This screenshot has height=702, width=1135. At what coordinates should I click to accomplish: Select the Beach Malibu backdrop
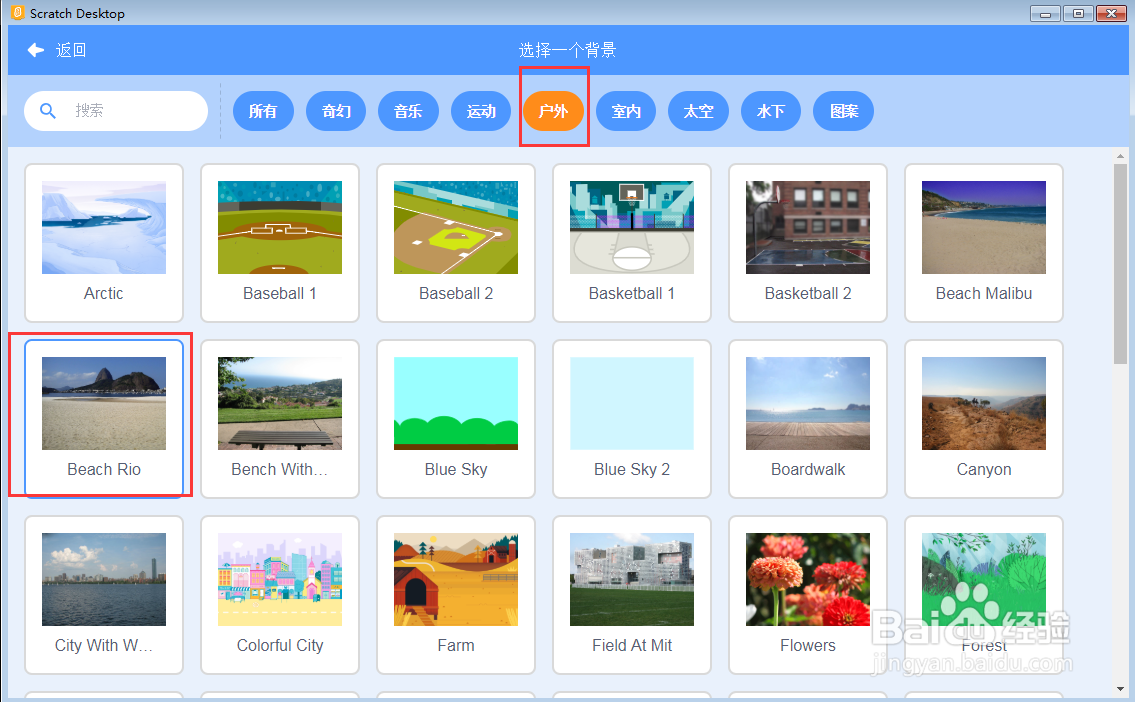pyautogui.click(x=984, y=242)
